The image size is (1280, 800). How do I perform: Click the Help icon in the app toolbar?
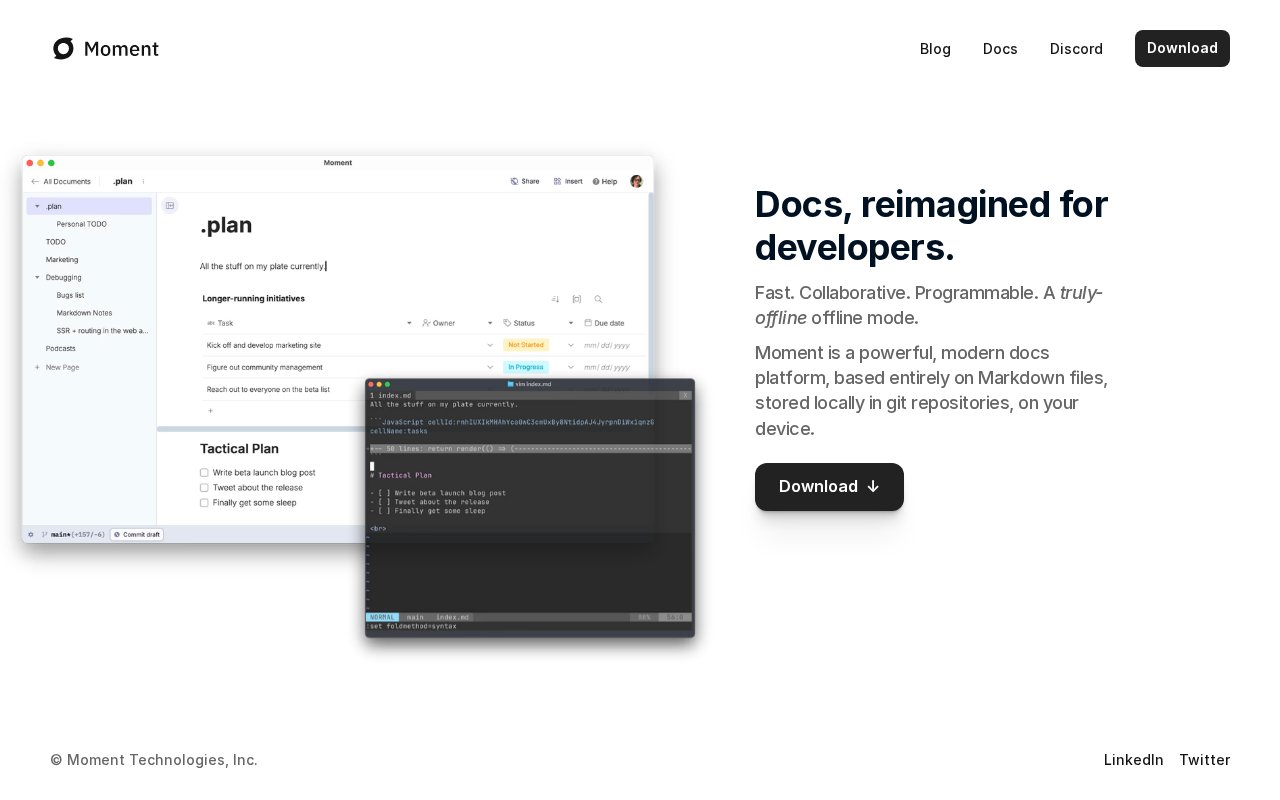pos(596,181)
